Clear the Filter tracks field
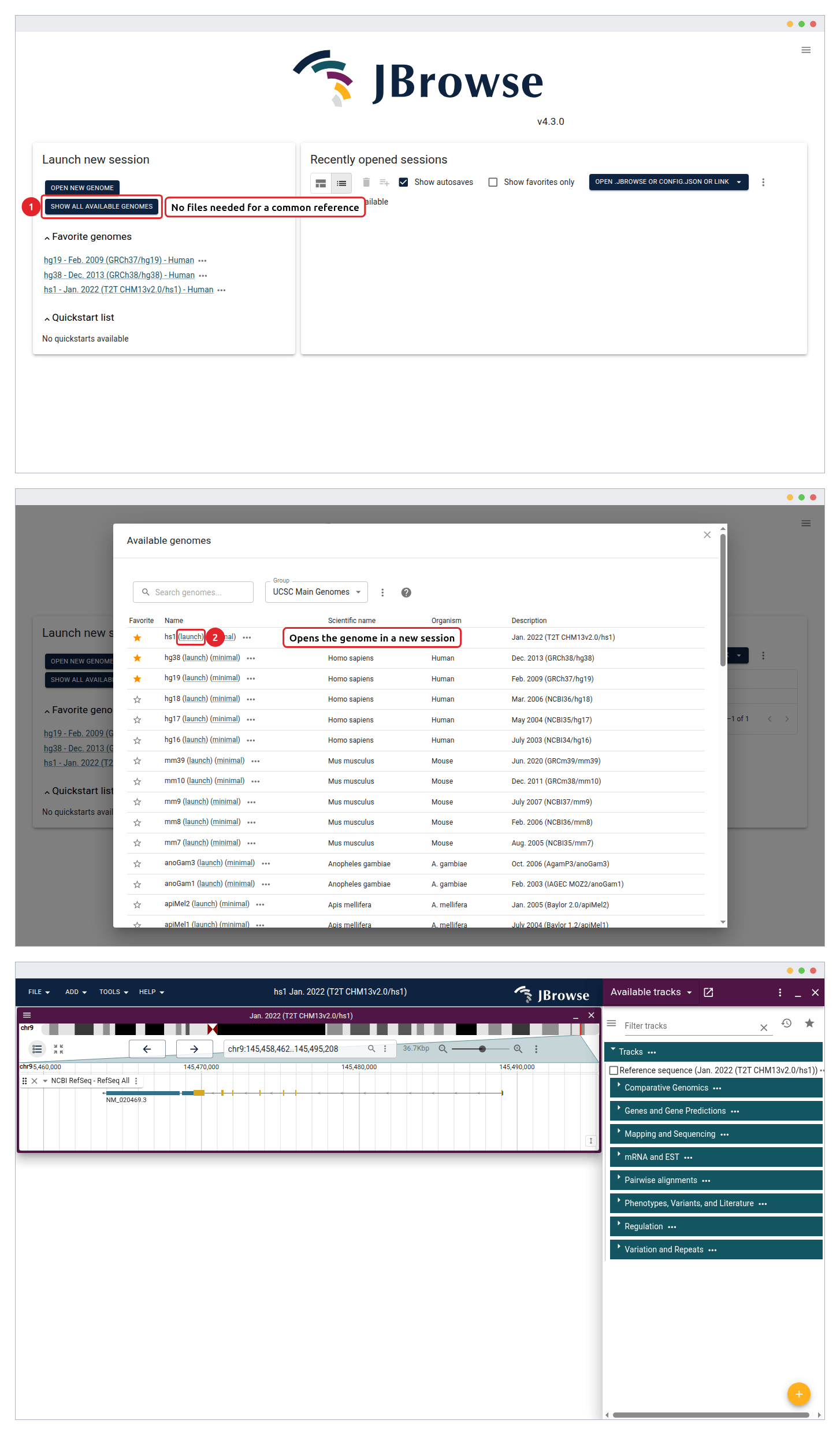 pyautogui.click(x=764, y=1028)
